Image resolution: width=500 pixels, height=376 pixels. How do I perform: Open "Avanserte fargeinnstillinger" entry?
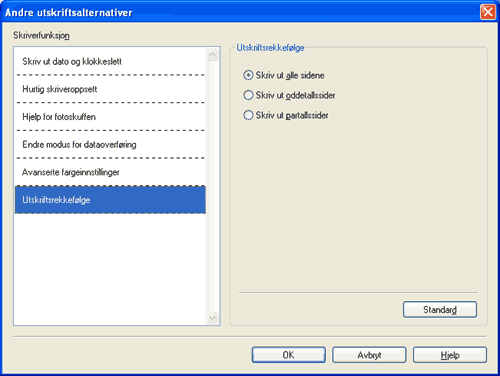pos(110,172)
